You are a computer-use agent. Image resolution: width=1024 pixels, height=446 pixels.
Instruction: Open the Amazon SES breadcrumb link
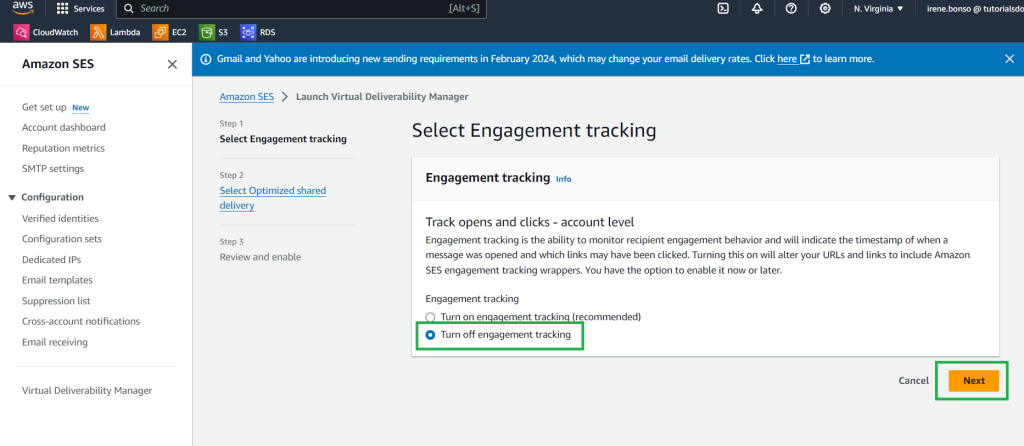[x=247, y=97]
